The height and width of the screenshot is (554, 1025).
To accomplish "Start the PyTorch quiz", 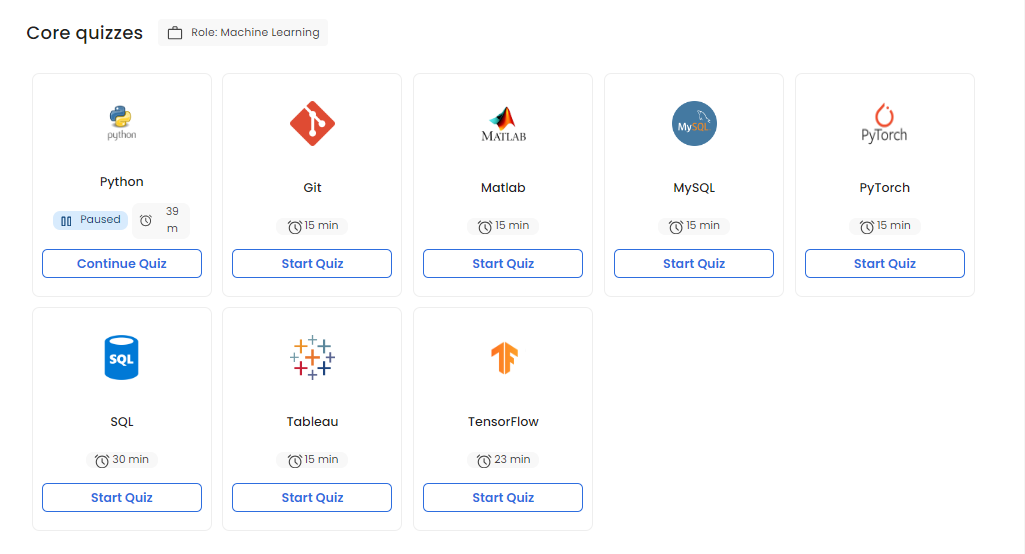I will click(x=884, y=264).
